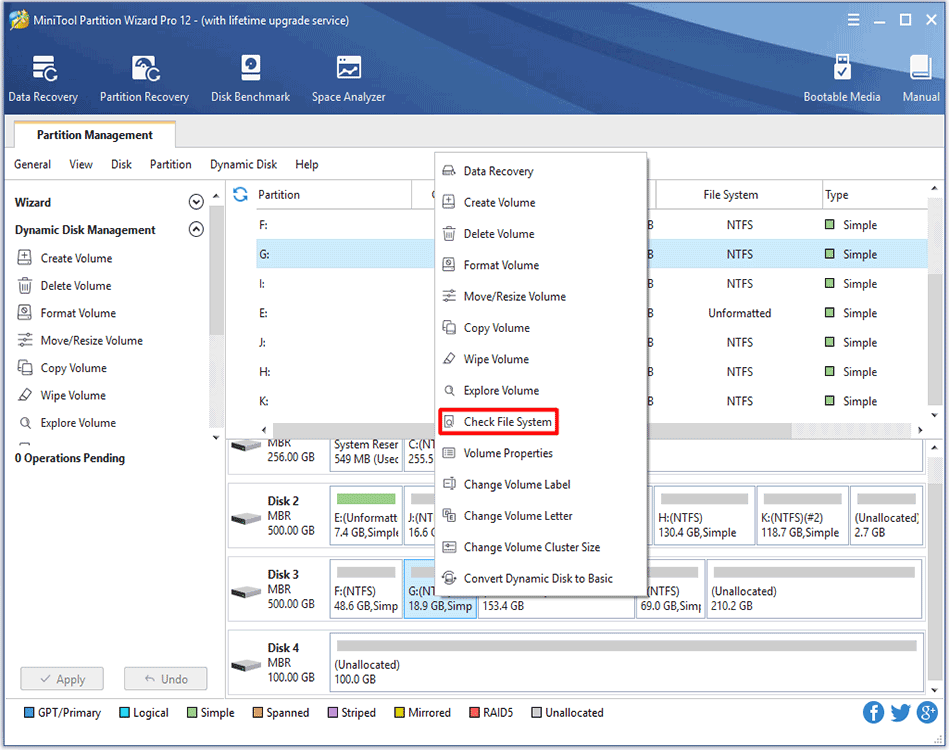Choose Check File System from the context menu
This screenshot has height=750, width=950.
point(498,422)
